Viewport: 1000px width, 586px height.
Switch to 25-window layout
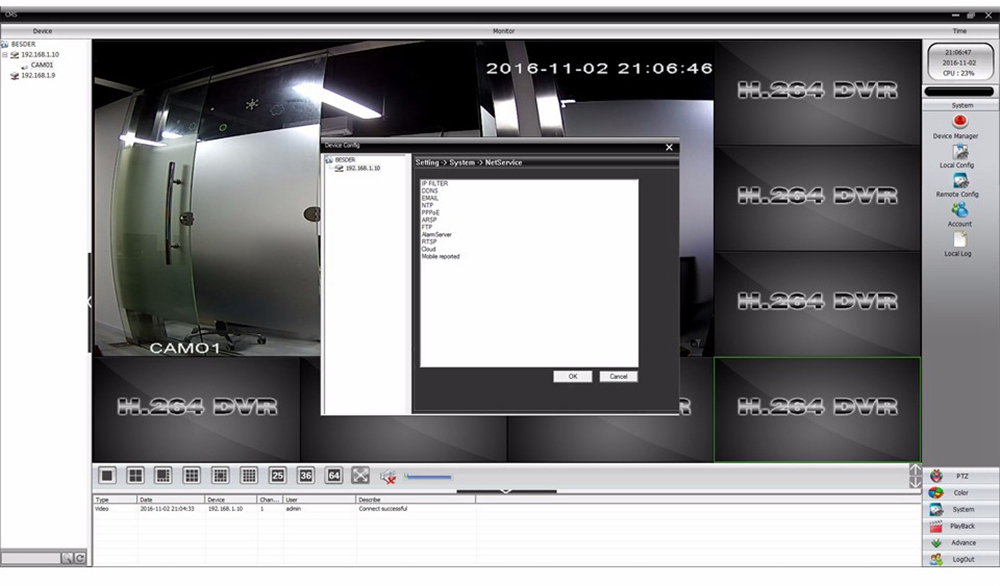(x=277, y=475)
